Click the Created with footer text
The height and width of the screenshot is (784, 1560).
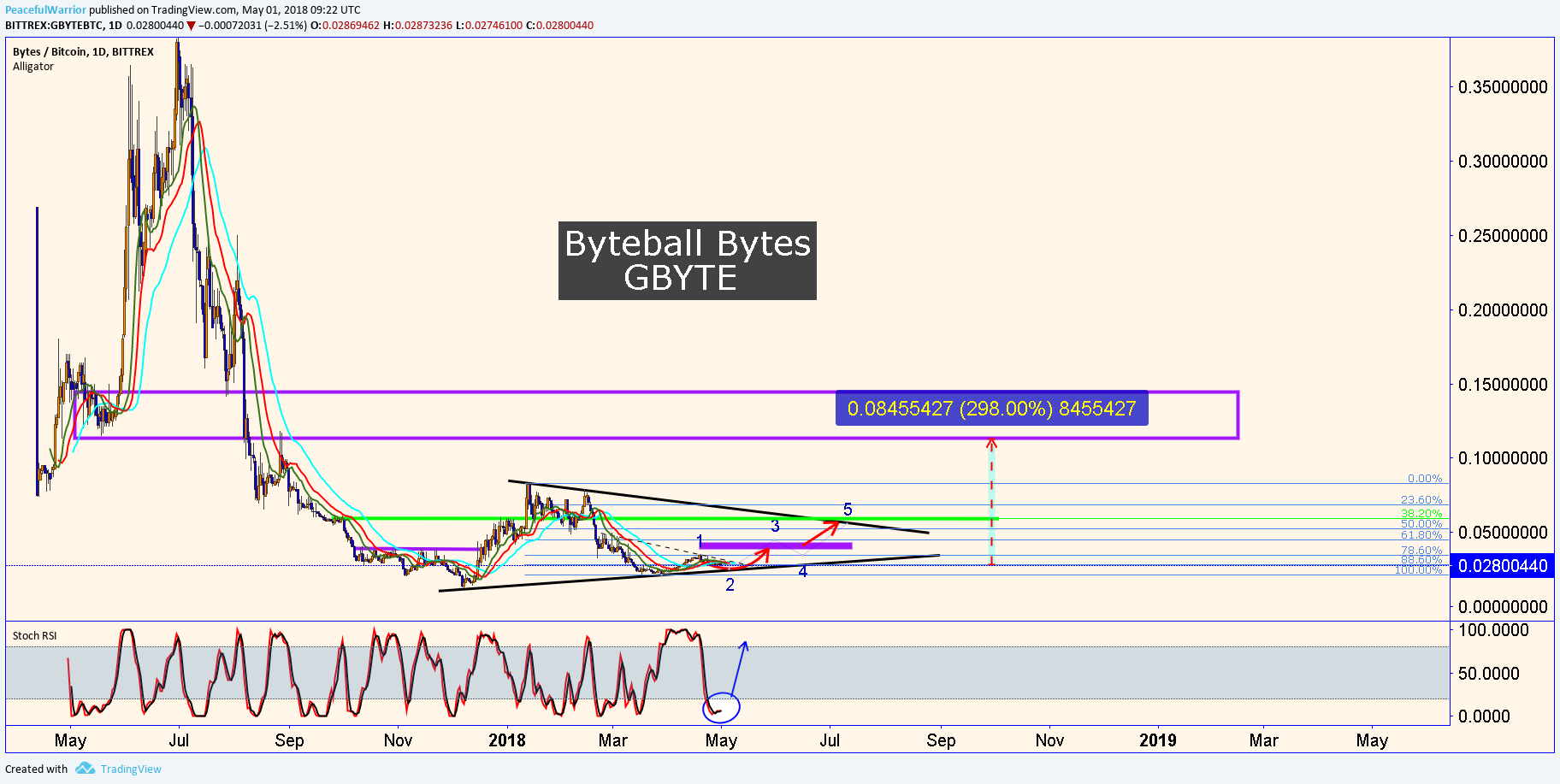point(36,769)
